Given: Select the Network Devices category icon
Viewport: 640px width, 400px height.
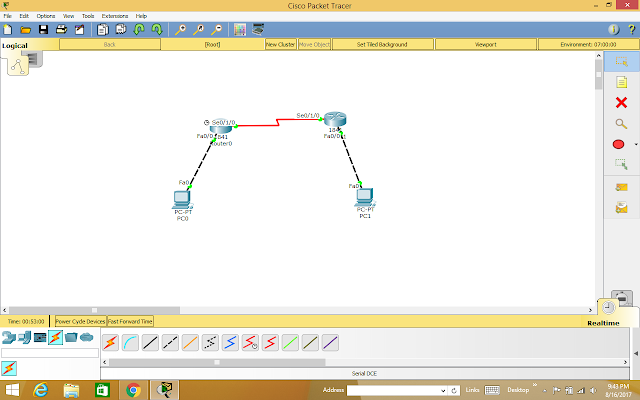Looking at the screenshot, I should [8, 338].
